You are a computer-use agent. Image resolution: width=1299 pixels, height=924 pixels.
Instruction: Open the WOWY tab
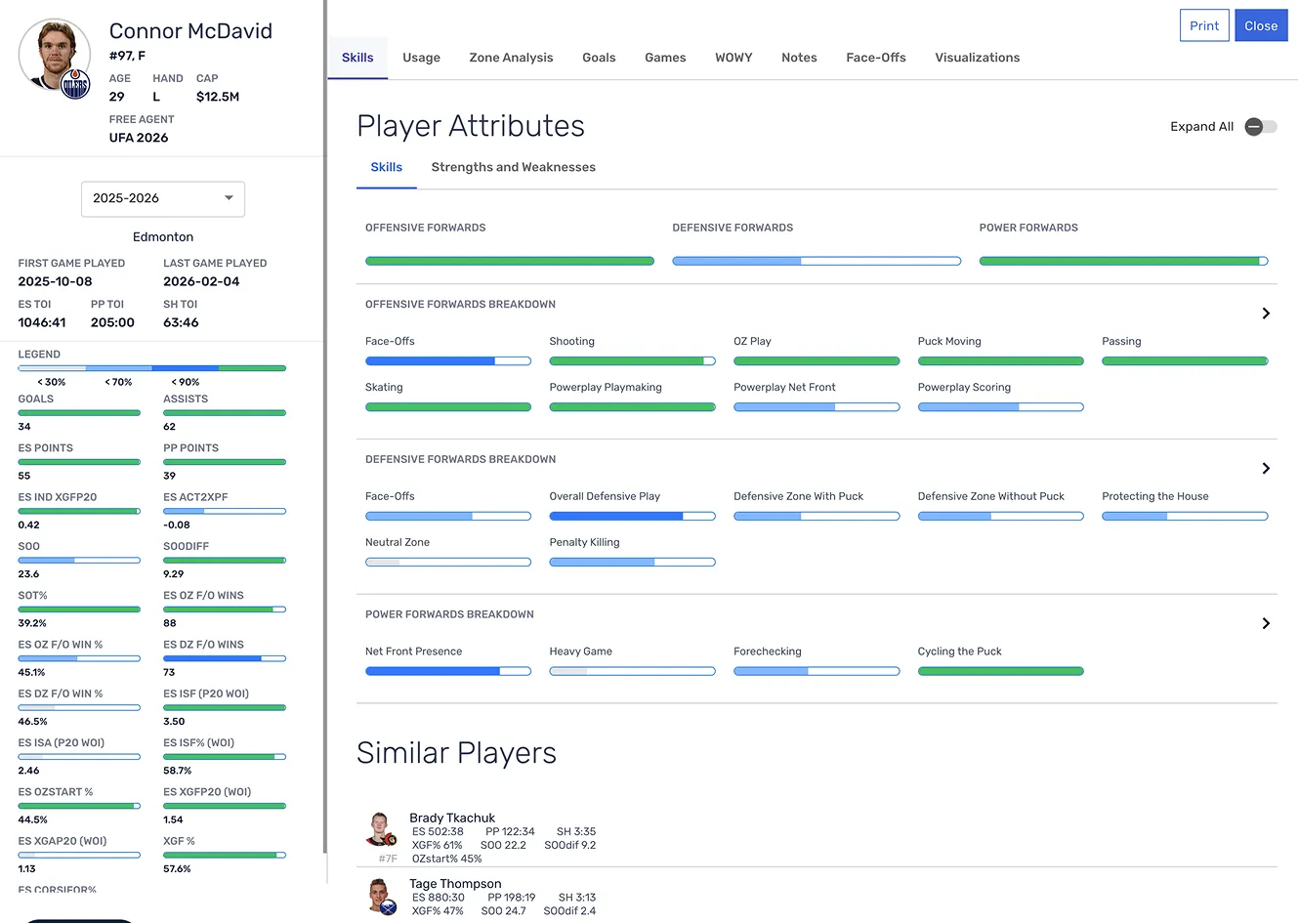(733, 58)
